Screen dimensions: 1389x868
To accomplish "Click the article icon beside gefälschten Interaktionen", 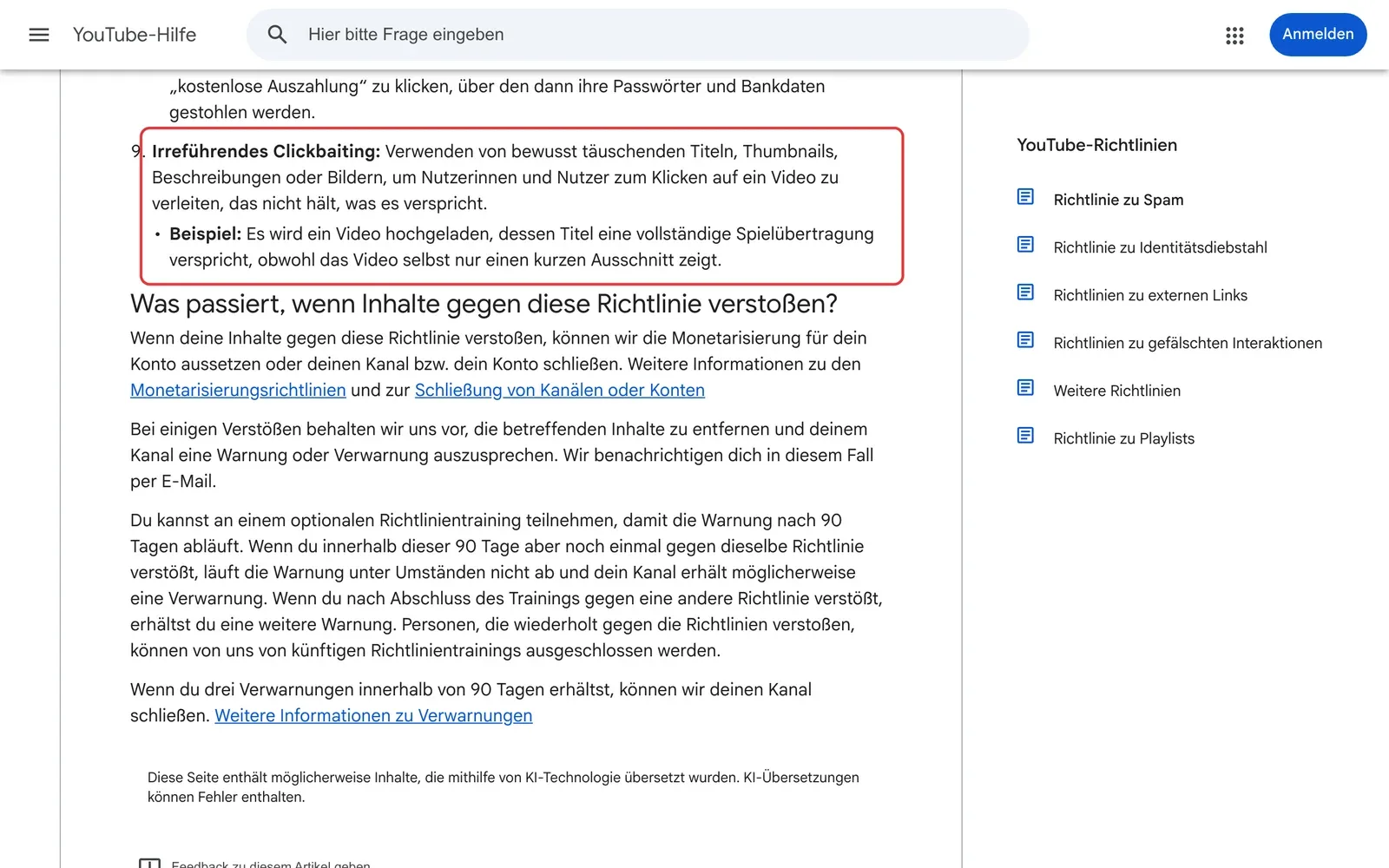I will pos(1025,340).
